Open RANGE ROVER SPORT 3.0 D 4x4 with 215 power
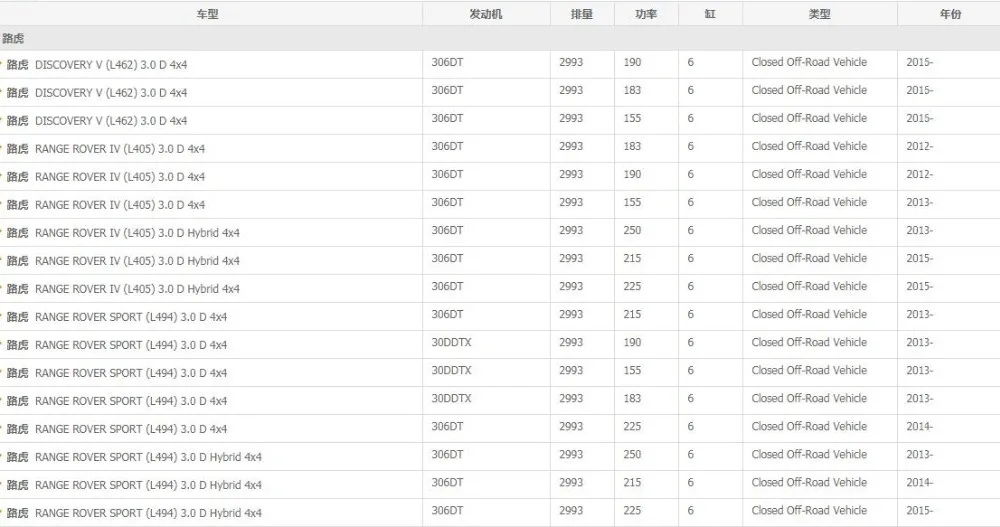The height and width of the screenshot is (527, 1000). click(131, 317)
